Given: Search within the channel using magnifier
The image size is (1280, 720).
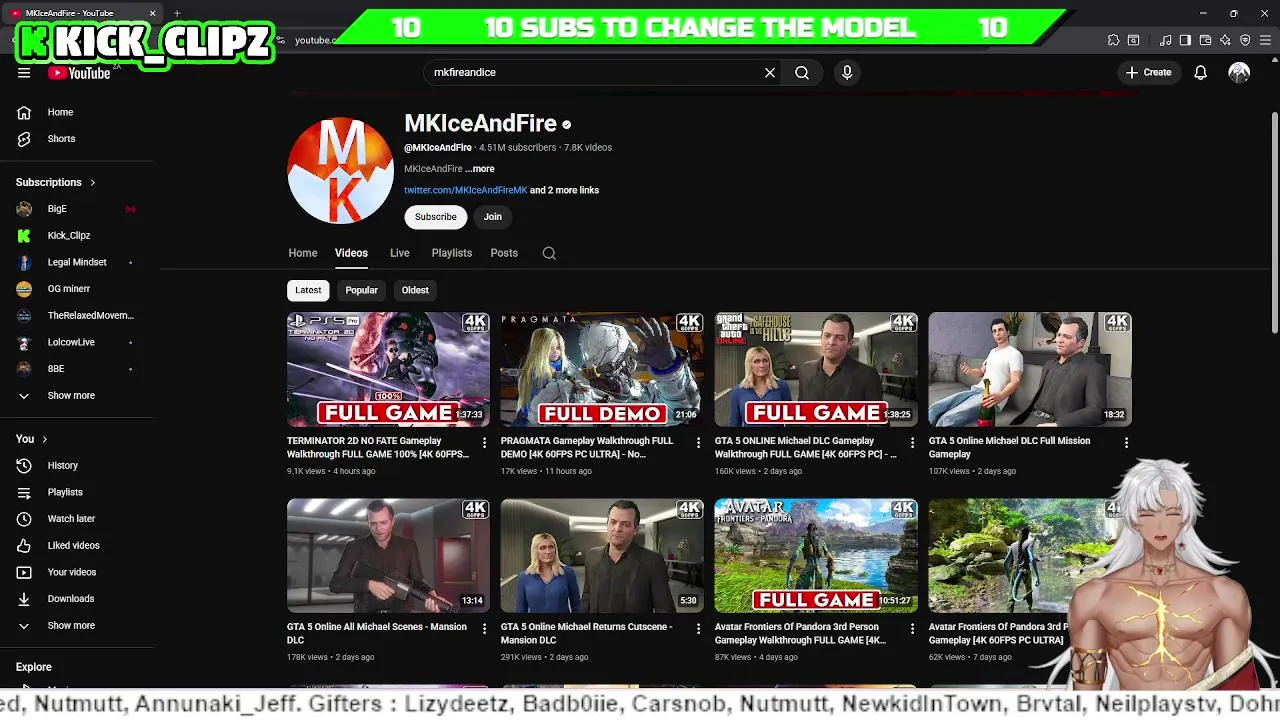Looking at the screenshot, I should [x=549, y=253].
